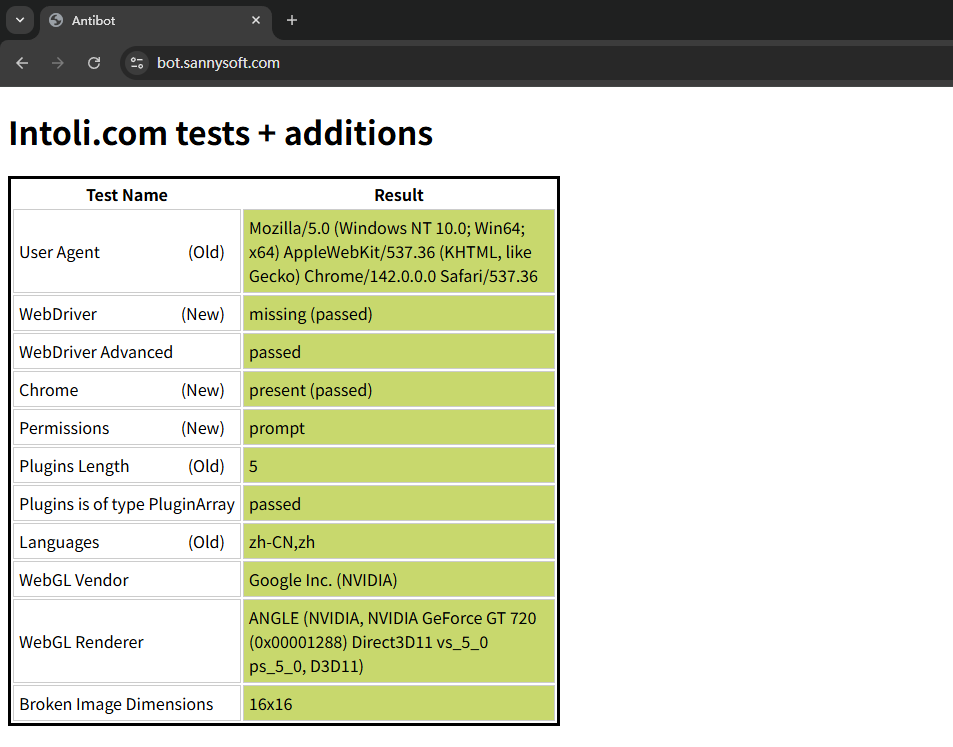This screenshot has height=747, width=953.
Task: Open a new tab with plus button
Action: pyautogui.click(x=292, y=20)
